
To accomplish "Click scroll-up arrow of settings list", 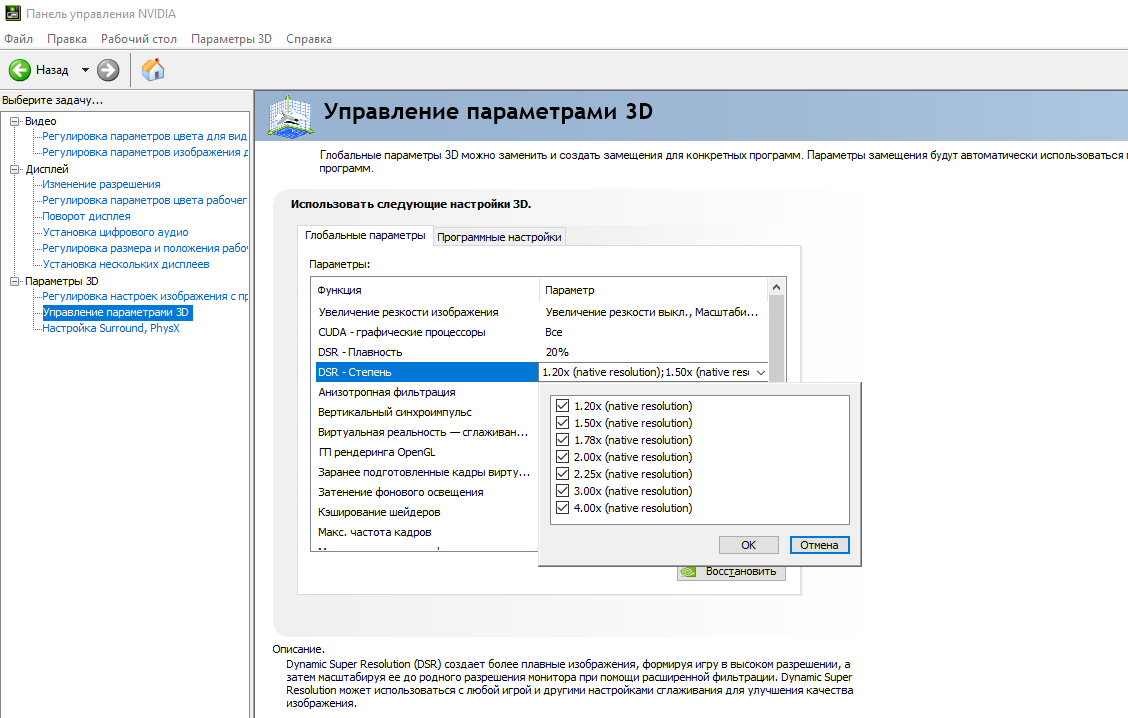I will [x=776, y=287].
